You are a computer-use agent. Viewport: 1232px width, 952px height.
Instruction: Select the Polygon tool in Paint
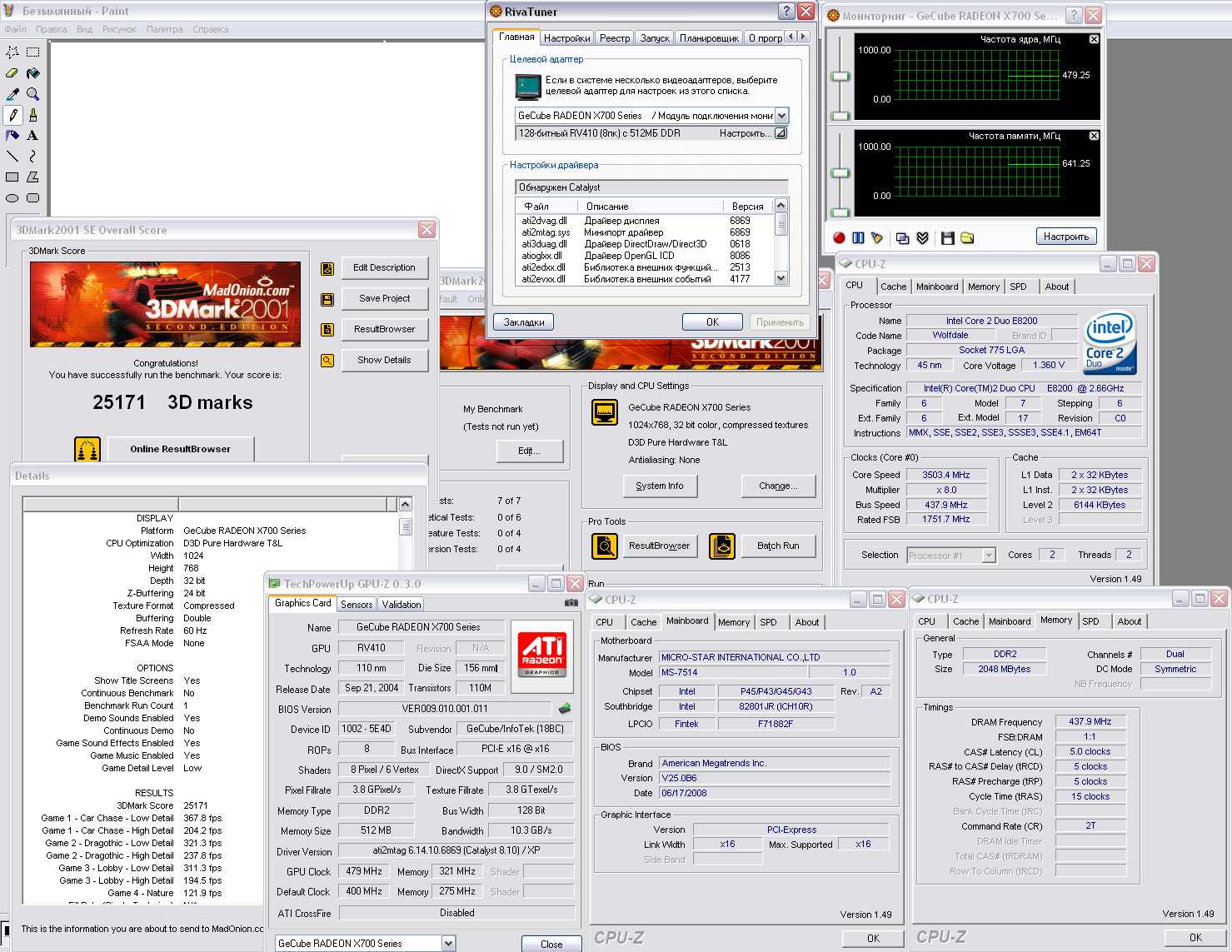(x=33, y=177)
